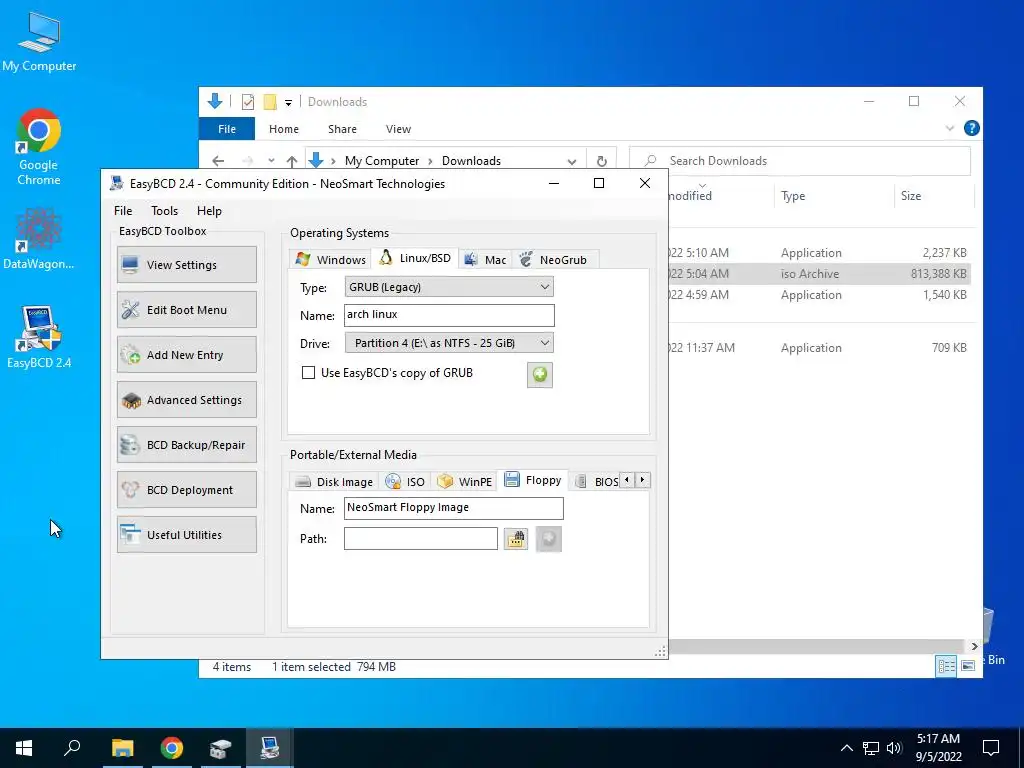Viewport: 1024px width, 768px height.
Task: Refresh the Downloads folder
Action: coord(601,161)
